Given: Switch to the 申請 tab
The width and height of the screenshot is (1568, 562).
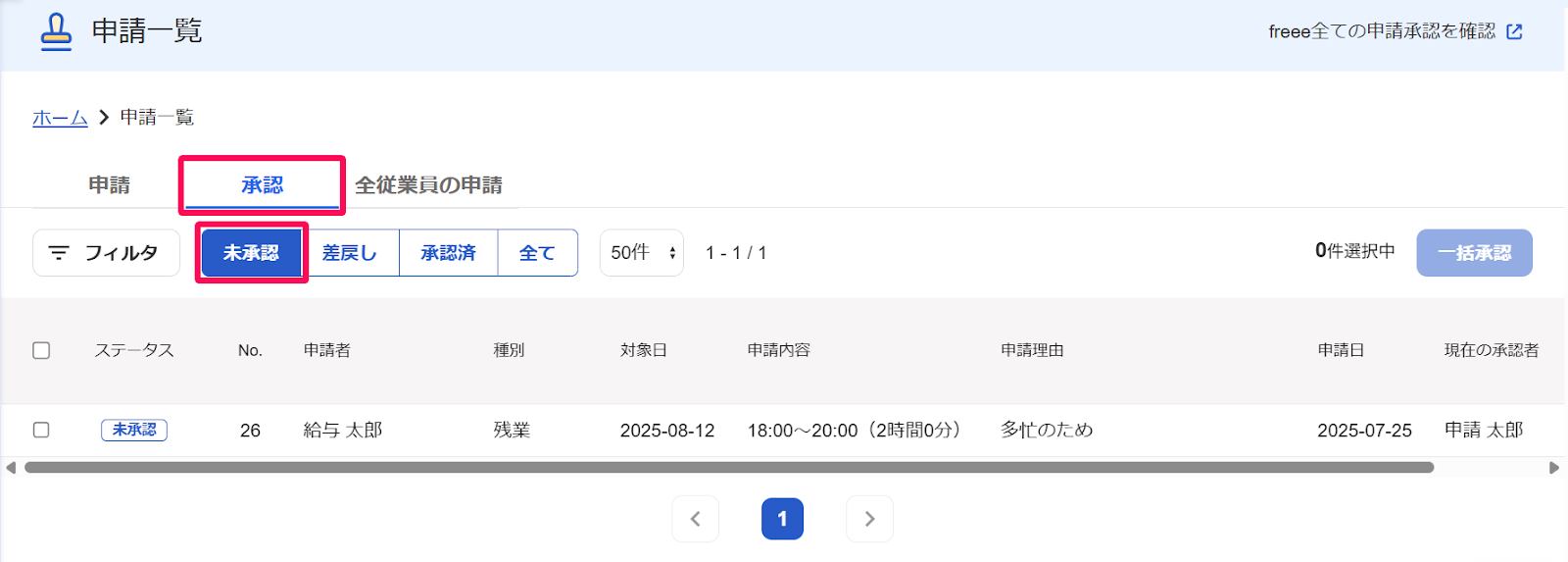Looking at the screenshot, I should click(x=109, y=185).
